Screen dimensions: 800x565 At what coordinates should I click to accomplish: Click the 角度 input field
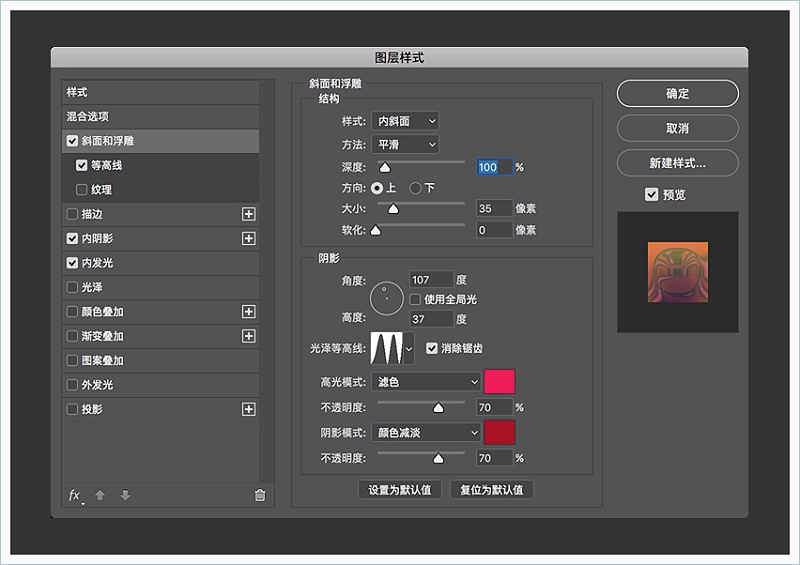(x=431, y=280)
